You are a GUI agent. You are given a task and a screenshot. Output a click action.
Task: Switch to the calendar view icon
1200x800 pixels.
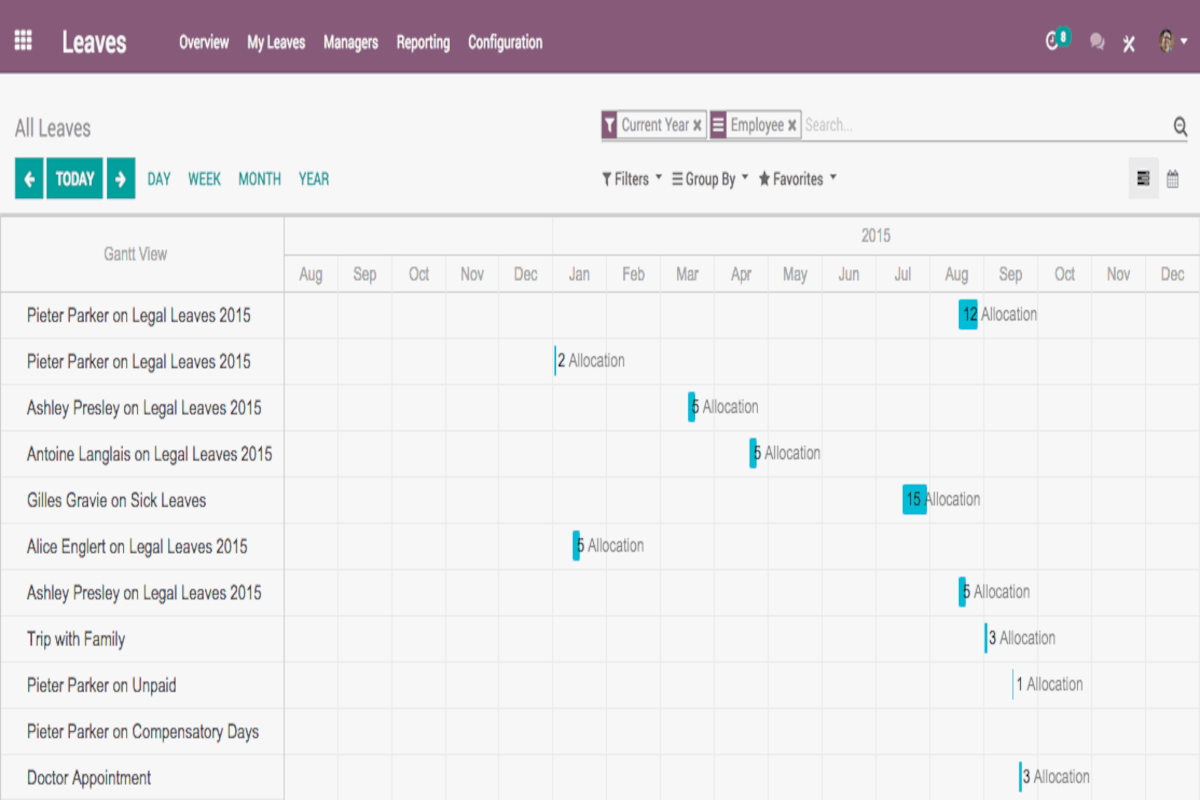[1173, 179]
